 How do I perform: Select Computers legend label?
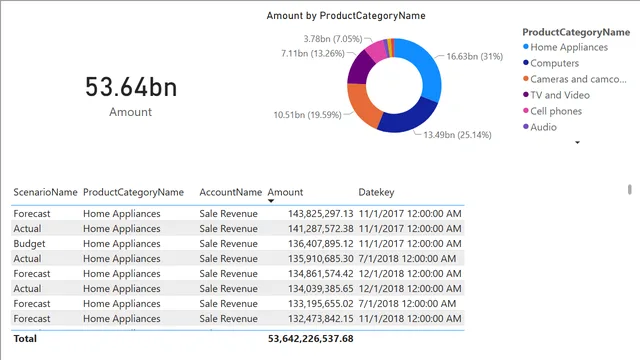(555, 63)
